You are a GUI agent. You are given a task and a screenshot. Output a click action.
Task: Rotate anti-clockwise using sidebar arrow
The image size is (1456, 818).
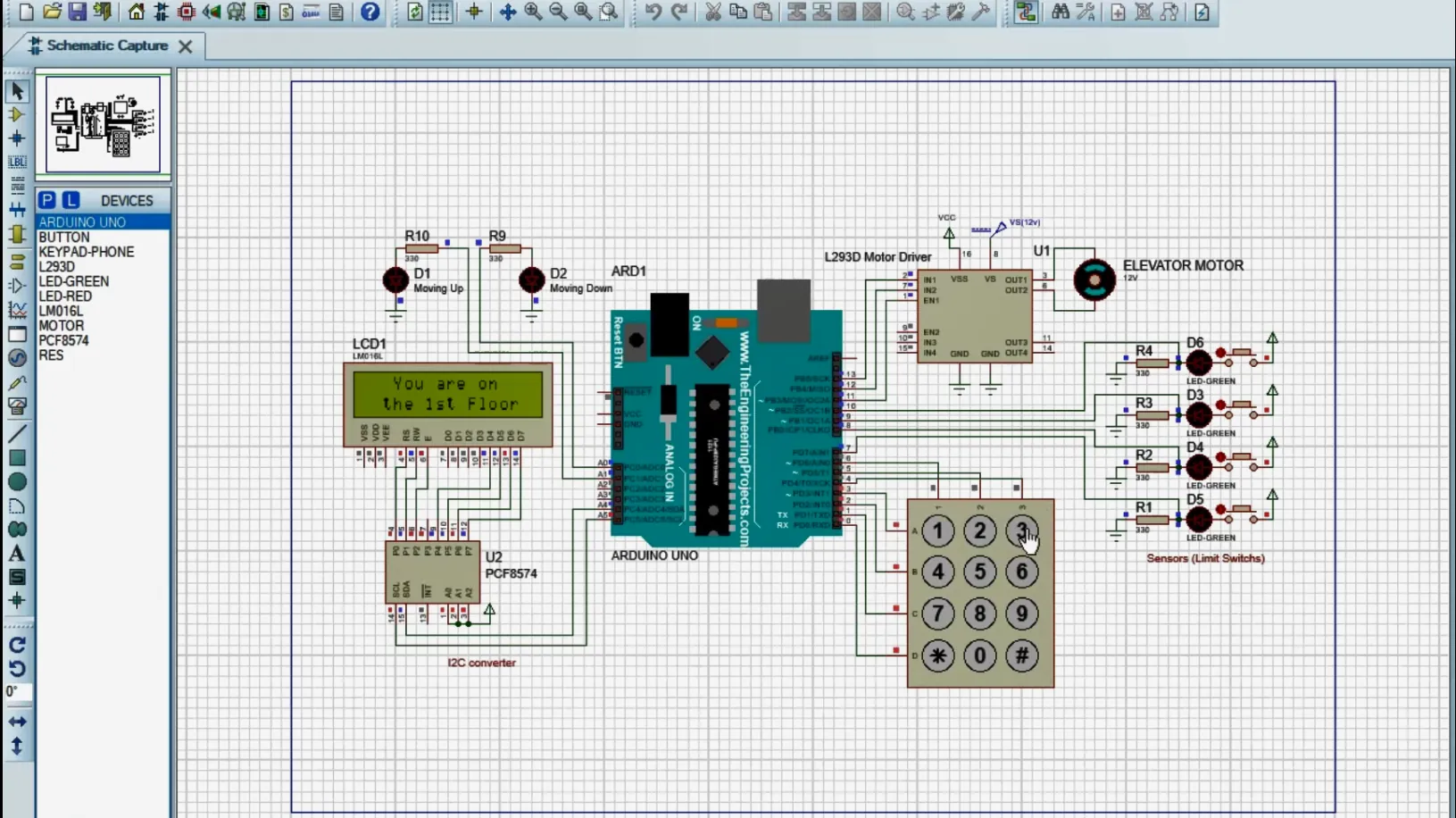click(x=17, y=669)
